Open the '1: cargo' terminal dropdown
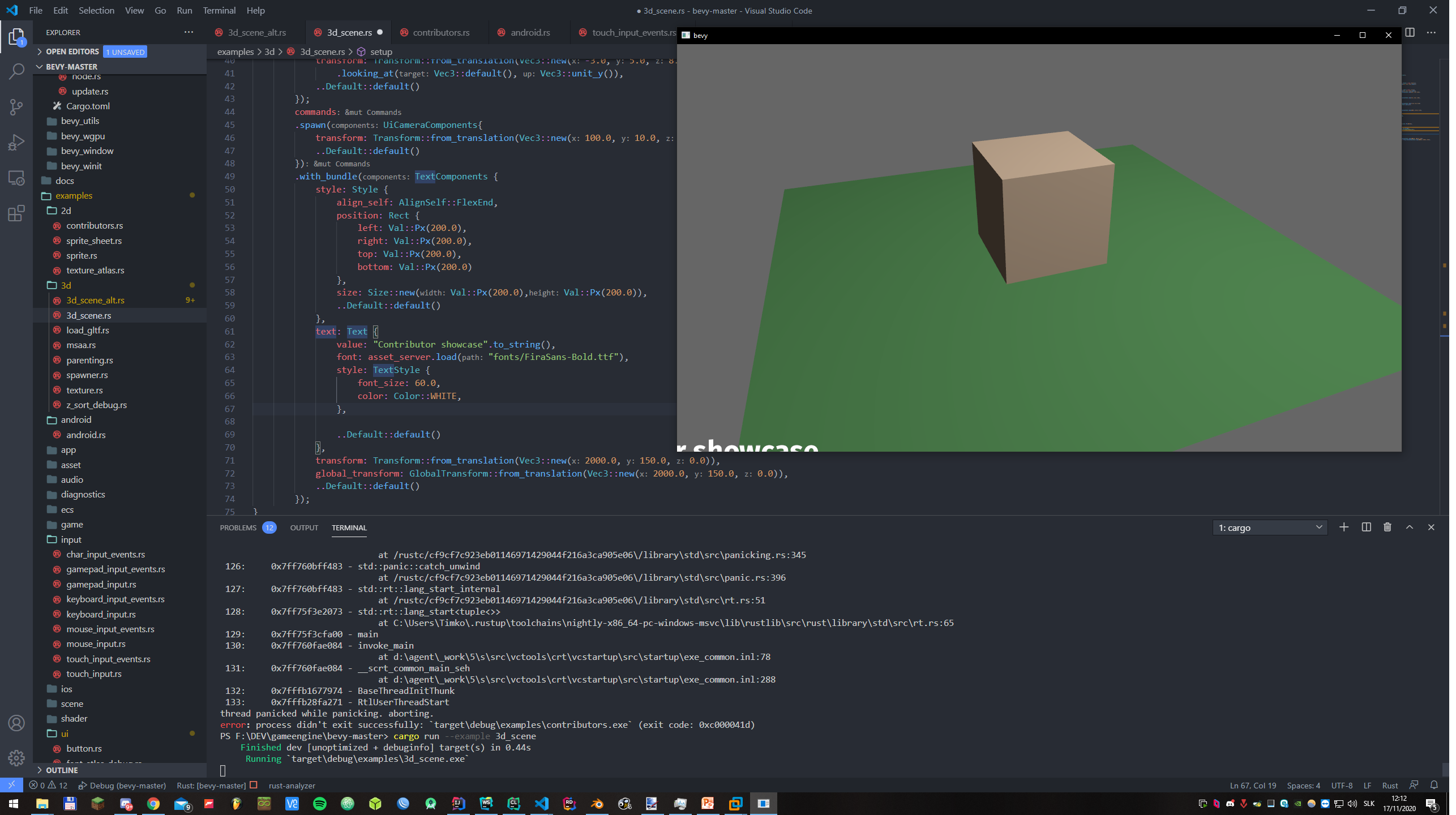 click(x=1270, y=527)
